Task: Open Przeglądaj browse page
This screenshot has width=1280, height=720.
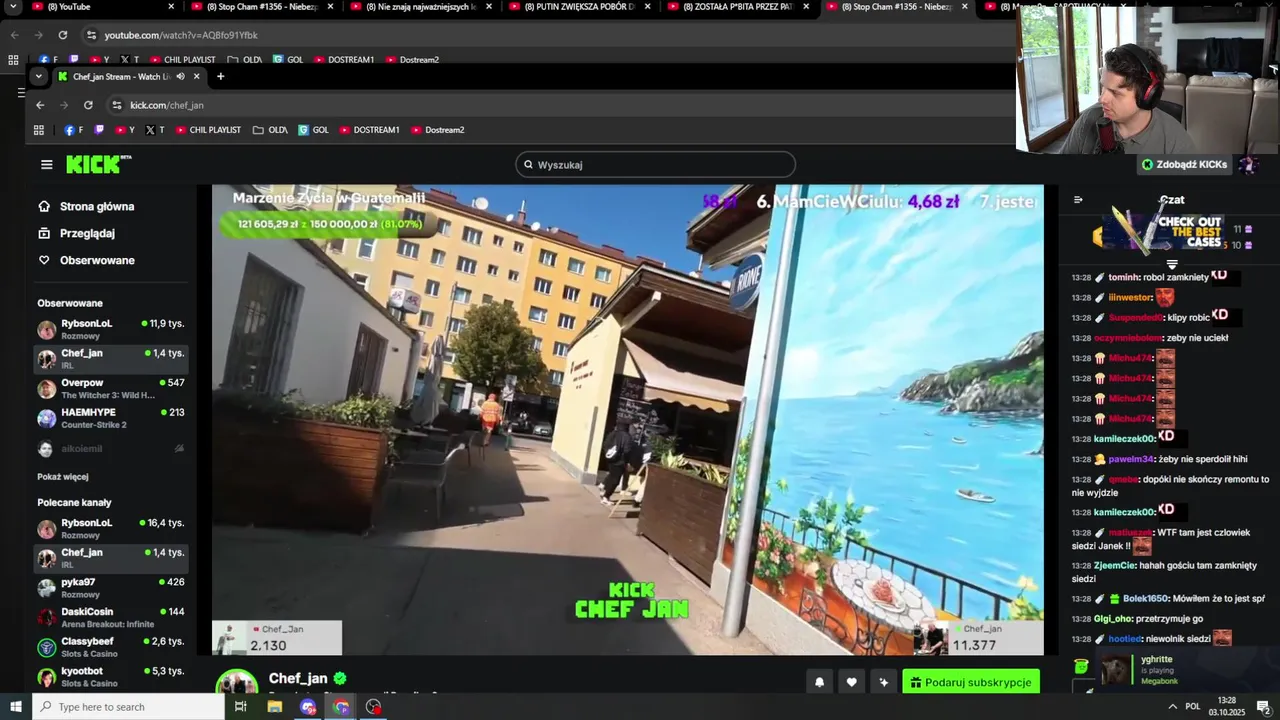Action: pyautogui.click(x=87, y=233)
